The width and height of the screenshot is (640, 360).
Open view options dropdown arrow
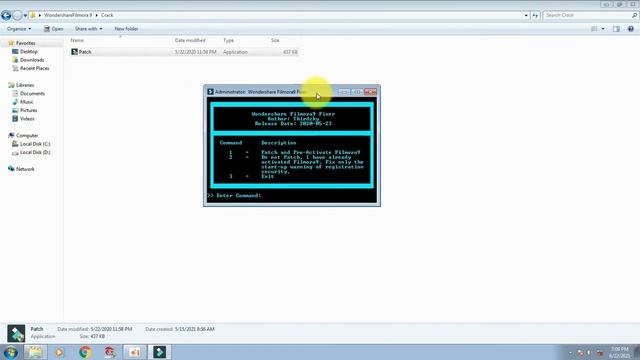(603, 29)
